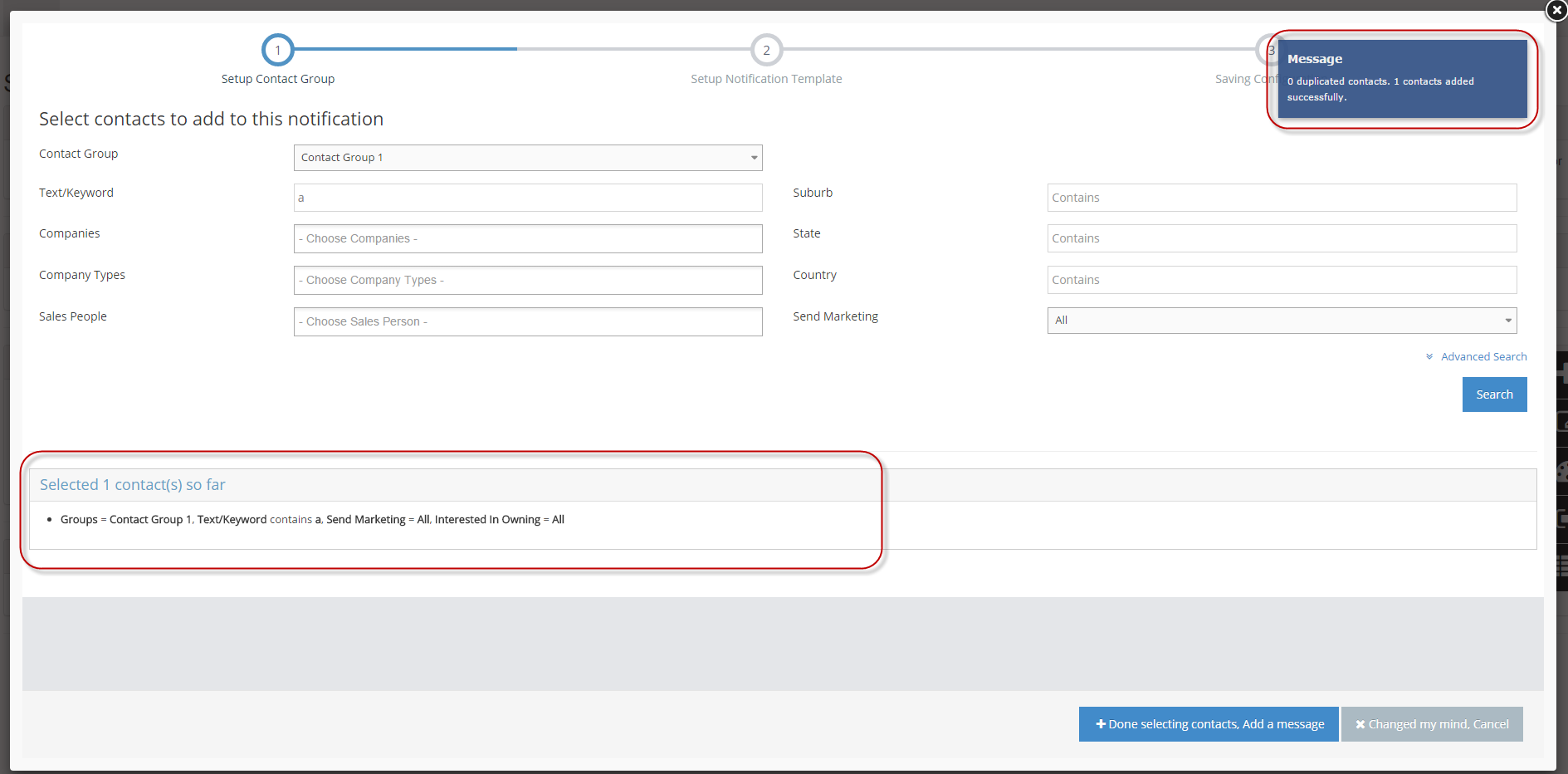
Task: Click the Setup Notification Template step label
Action: [766, 79]
